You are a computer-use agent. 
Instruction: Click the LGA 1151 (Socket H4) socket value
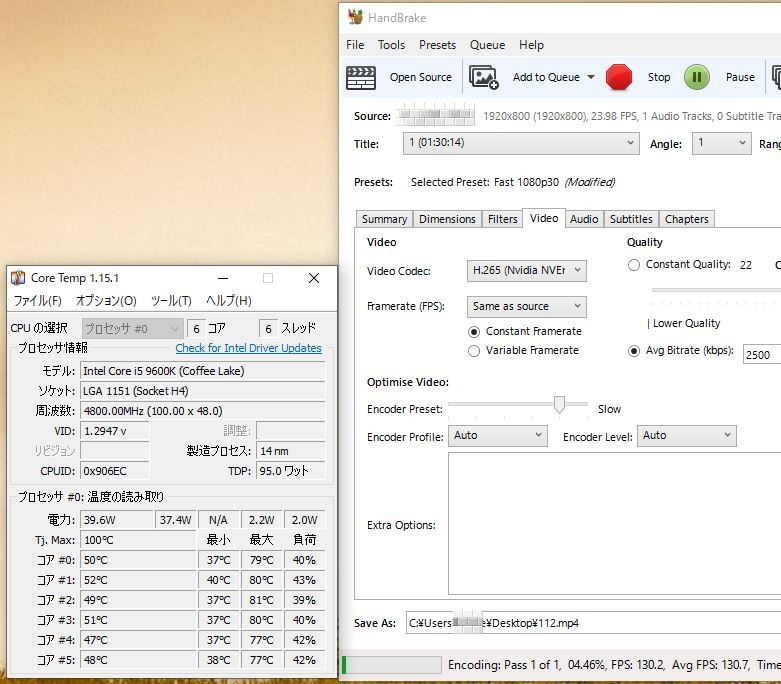(x=203, y=391)
